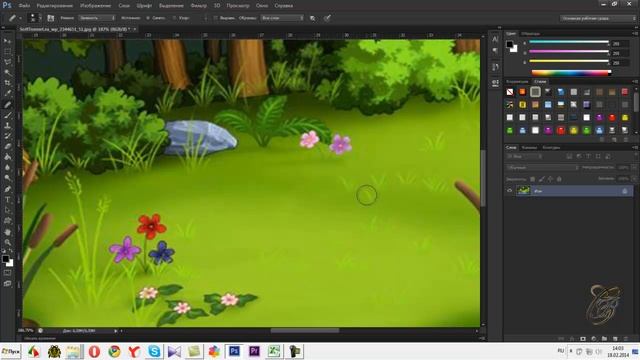The image size is (640, 360).
Task: Open the Режим mode dropdown
Action: [97, 18]
